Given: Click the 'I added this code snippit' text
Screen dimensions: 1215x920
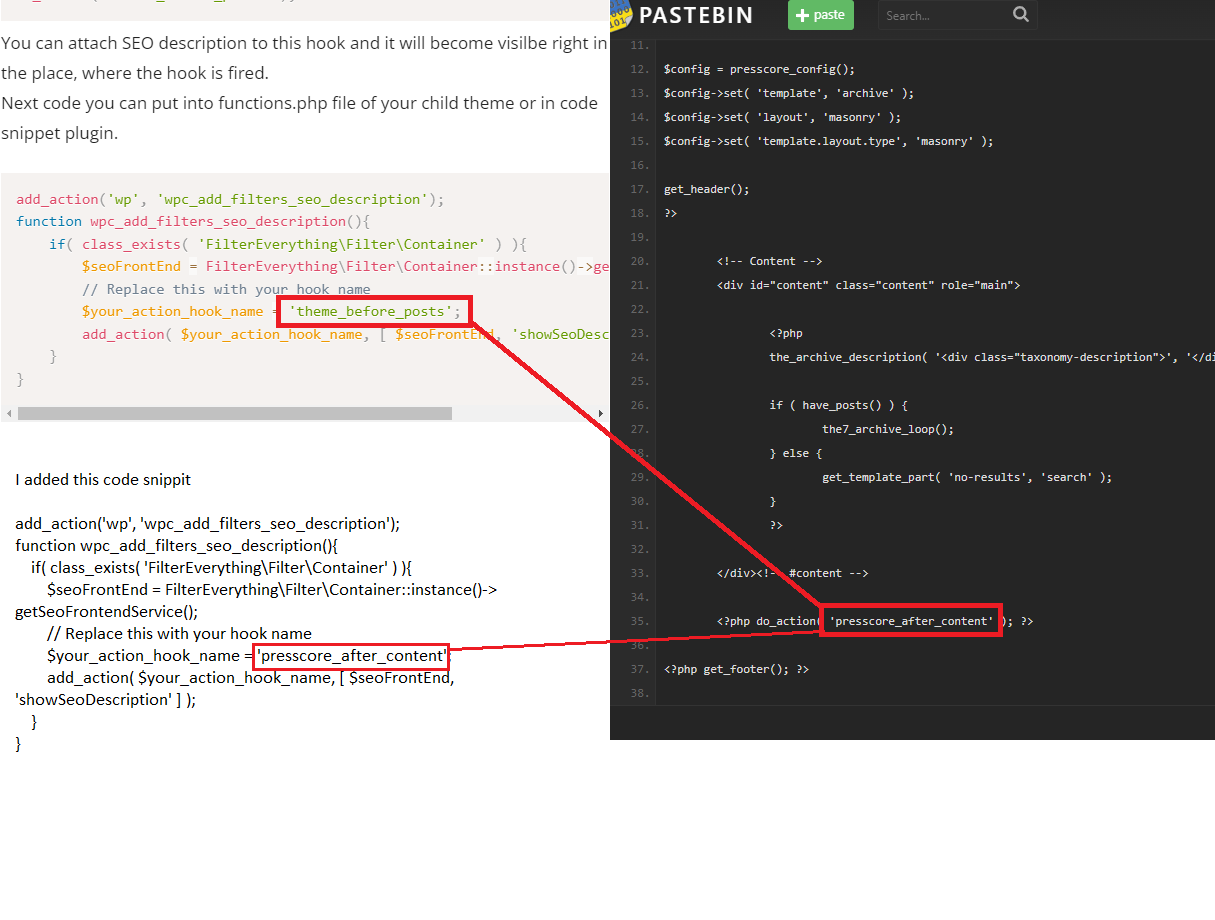Looking at the screenshot, I should [x=103, y=479].
